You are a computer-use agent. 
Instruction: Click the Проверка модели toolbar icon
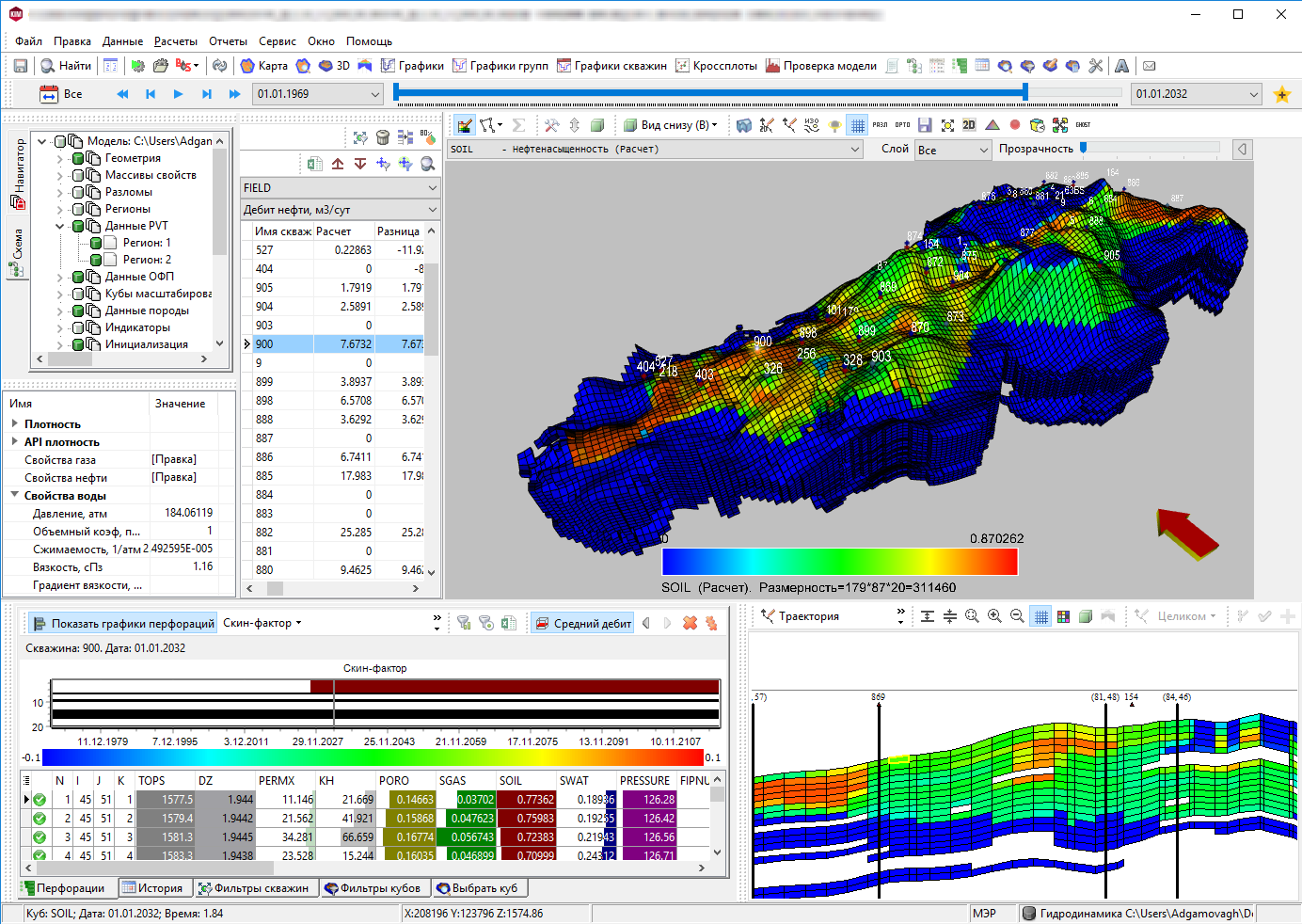[x=820, y=66]
